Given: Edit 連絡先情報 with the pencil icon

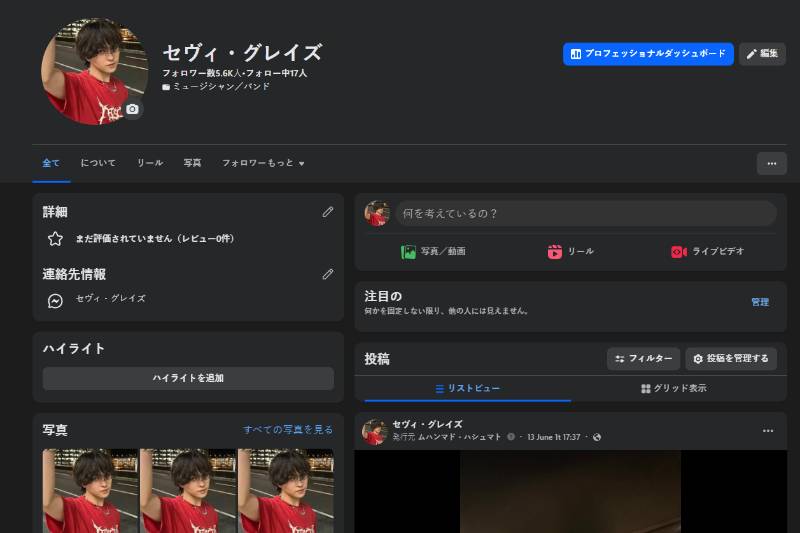Looking at the screenshot, I should [x=328, y=274].
